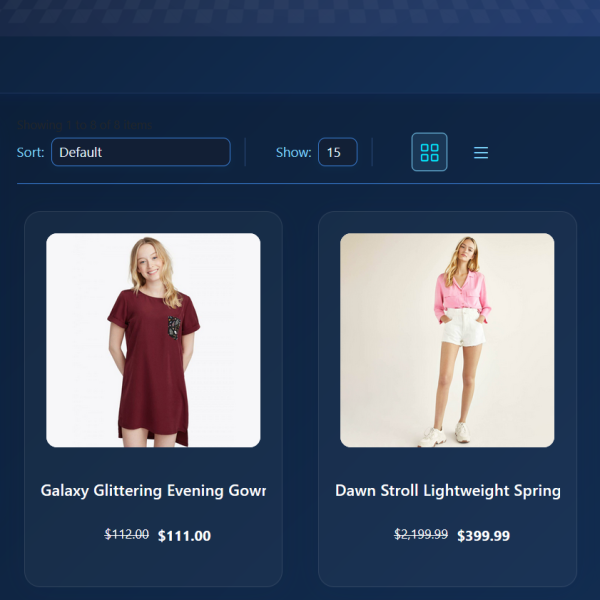The width and height of the screenshot is (600, 600).
Task: Click the checkered header banner
Action: point(300,18)
